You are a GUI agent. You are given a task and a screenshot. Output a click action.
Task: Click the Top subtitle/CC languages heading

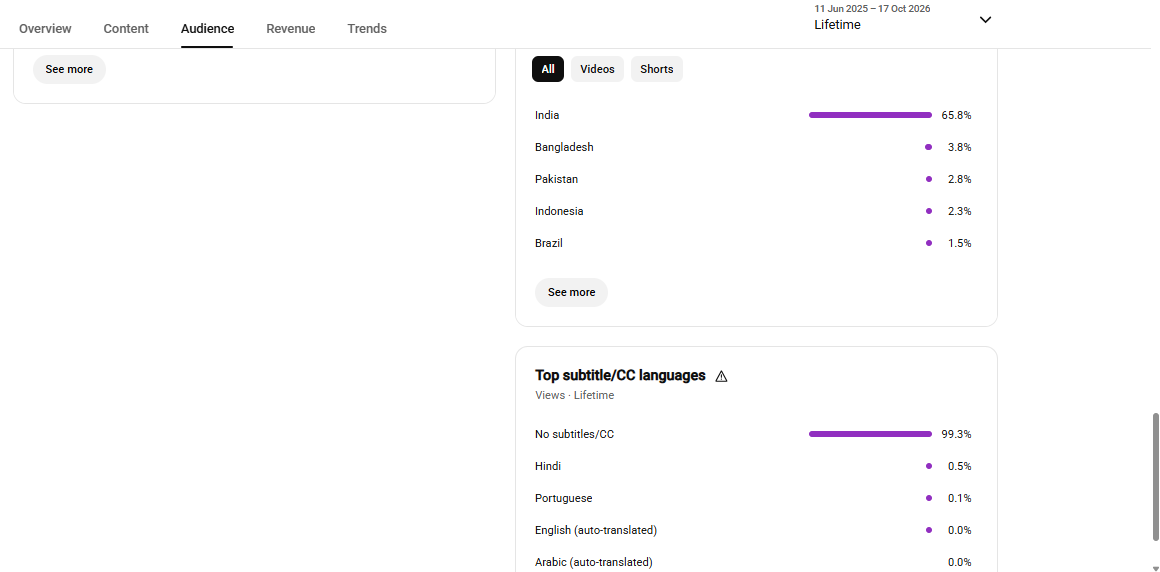(620, 375)
